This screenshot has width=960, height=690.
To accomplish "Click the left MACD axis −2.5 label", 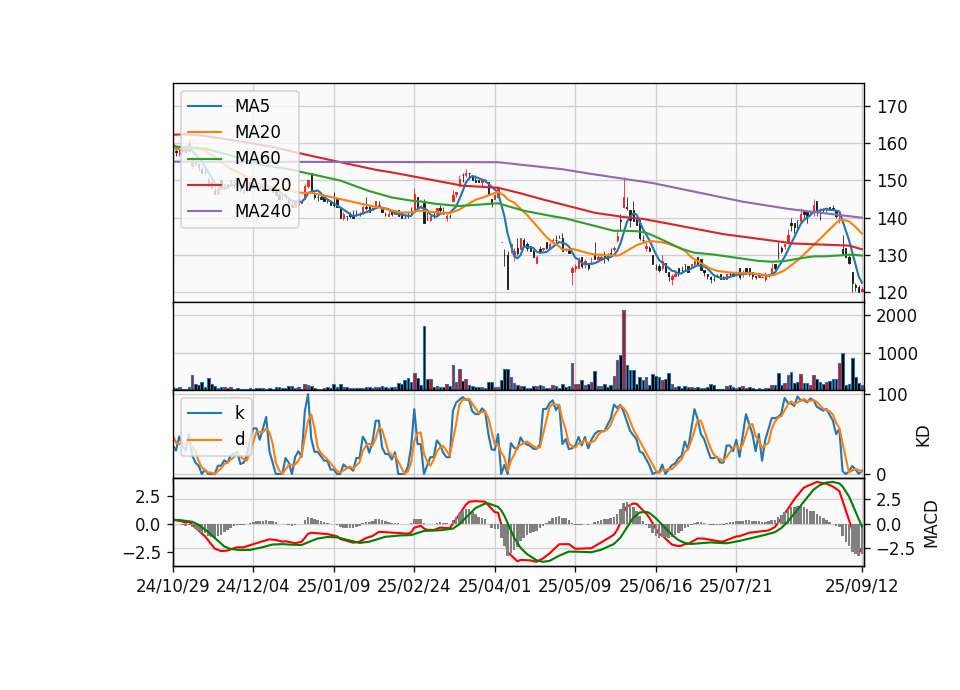I will pos(142,553).
